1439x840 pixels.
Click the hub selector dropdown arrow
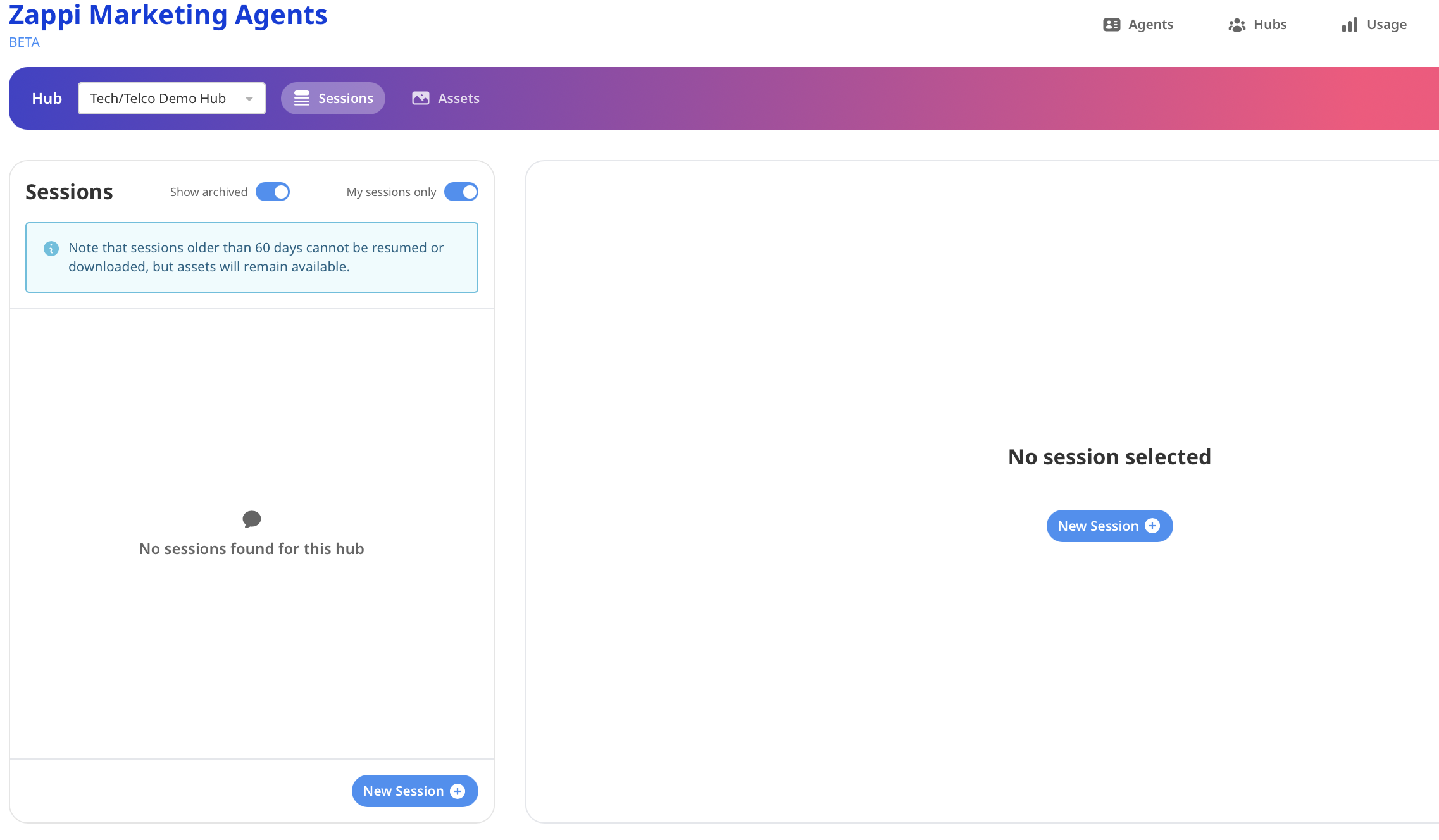[249, 99]
